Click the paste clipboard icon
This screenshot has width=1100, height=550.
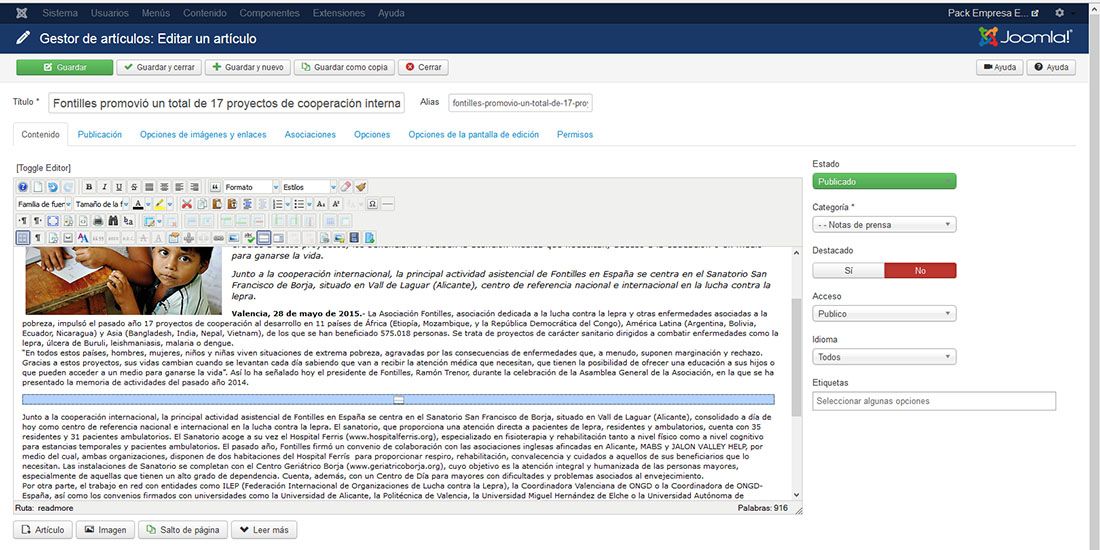[x=217, y=204]
